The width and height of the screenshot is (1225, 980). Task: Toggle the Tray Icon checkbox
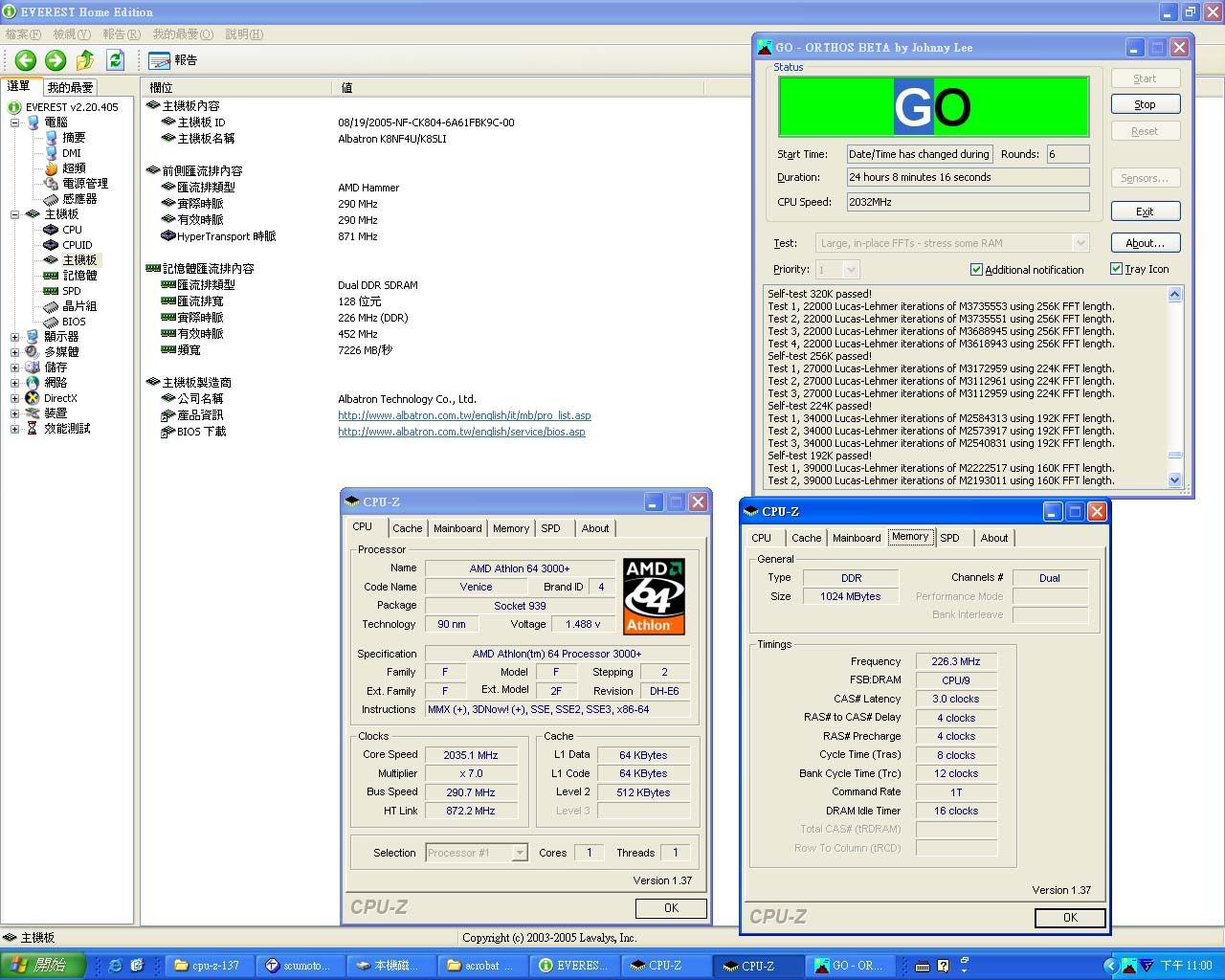tap(1116, 269)
